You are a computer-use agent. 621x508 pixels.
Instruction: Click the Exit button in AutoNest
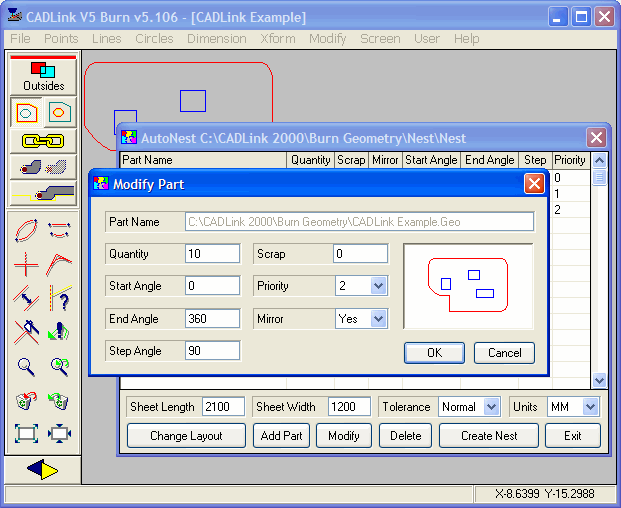pos(573,436)
